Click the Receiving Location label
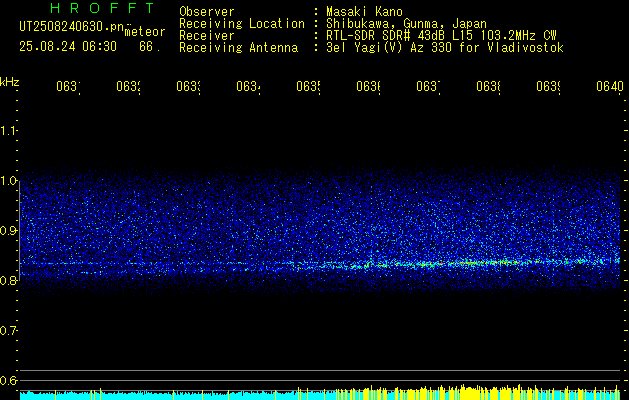Viewport: 629px width, 400px height. coord(242,24)
